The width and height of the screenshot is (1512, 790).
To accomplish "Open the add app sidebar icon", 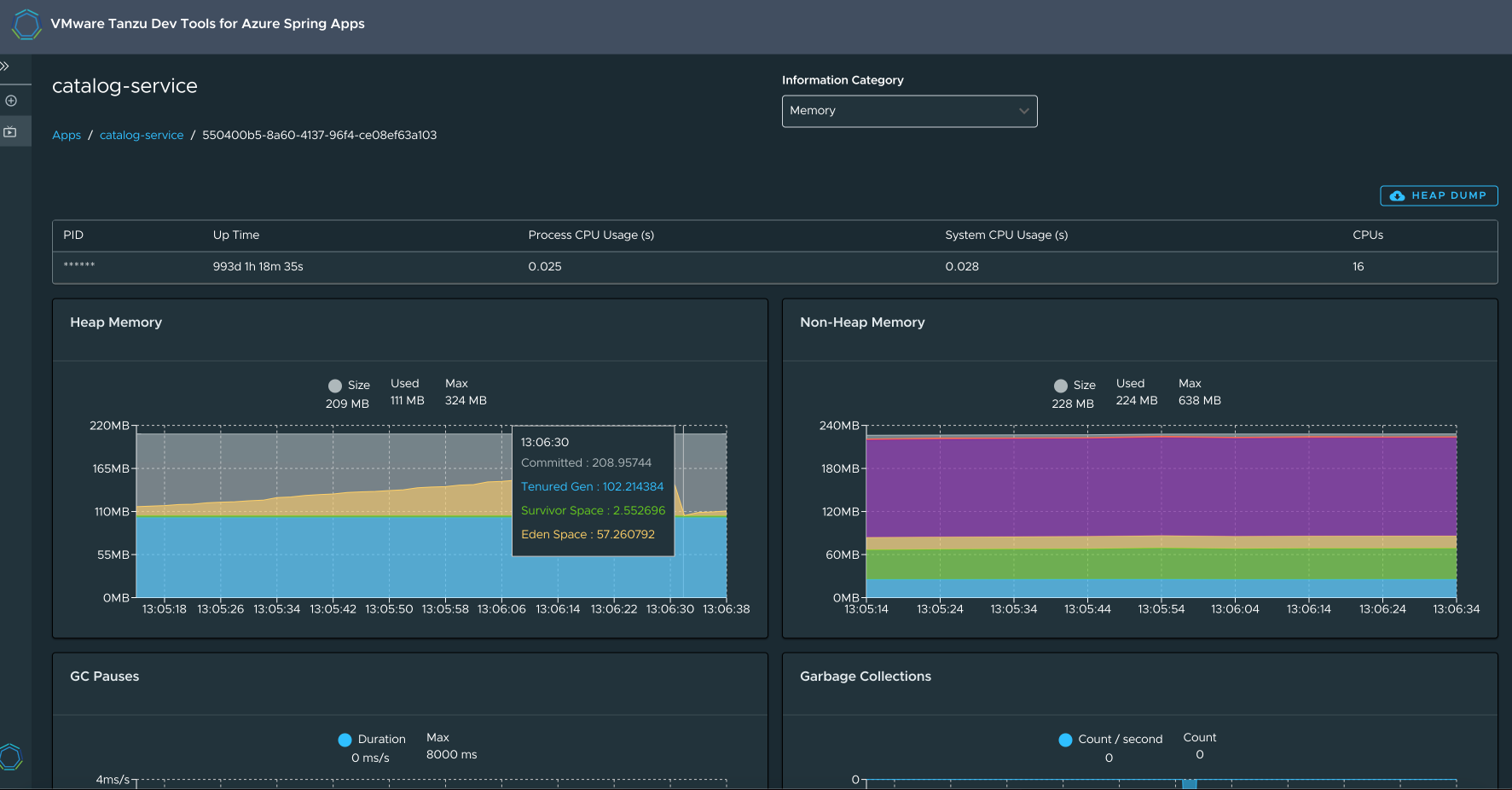I will pyautogui.click(x=11, y=101).
